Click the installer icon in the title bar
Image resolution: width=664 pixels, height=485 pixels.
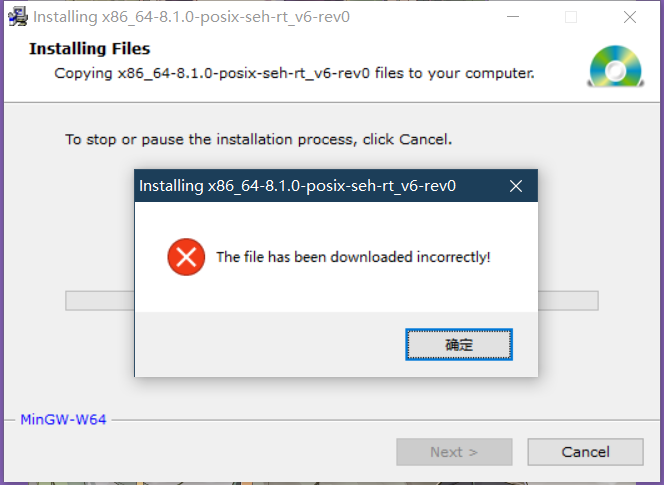[x=18, y=17]
